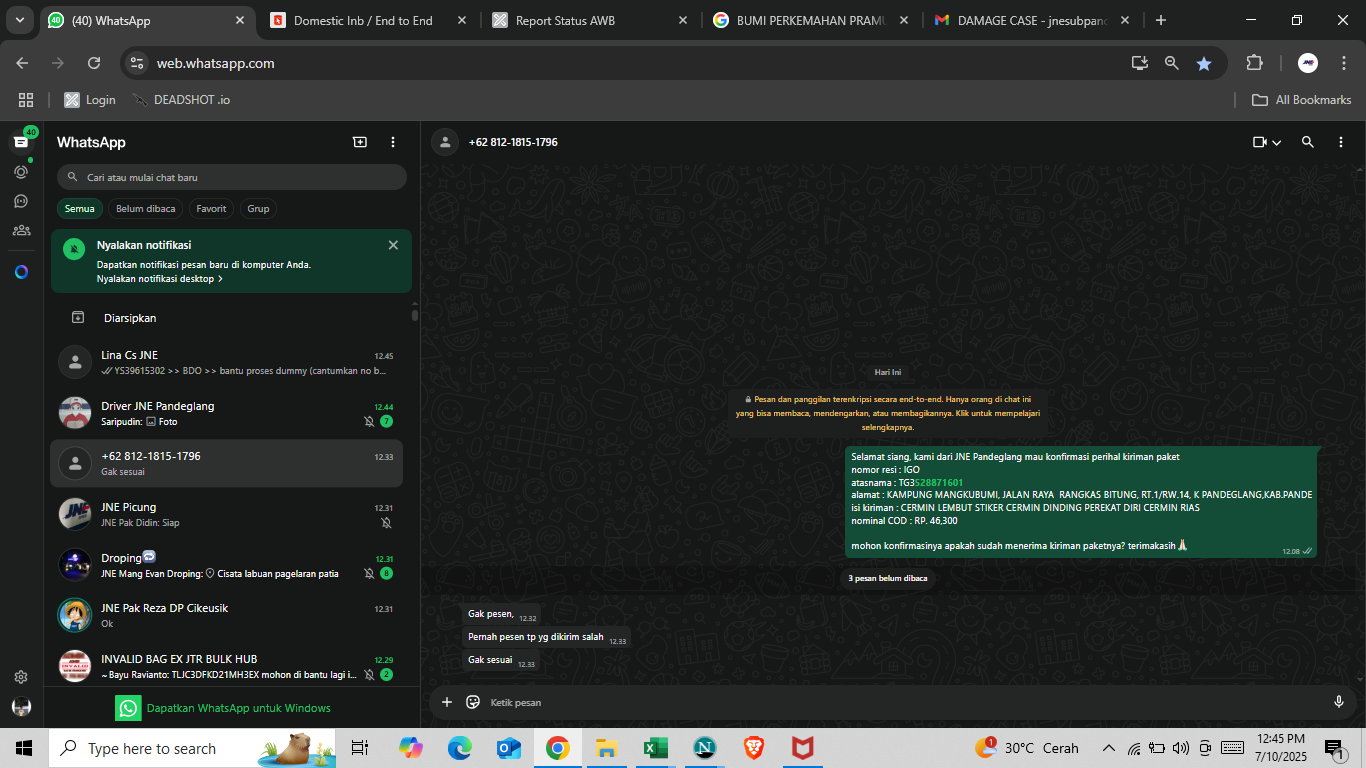Open the conversation options menu
This screenshot has width=1366, height=768.
point(1341,142)
